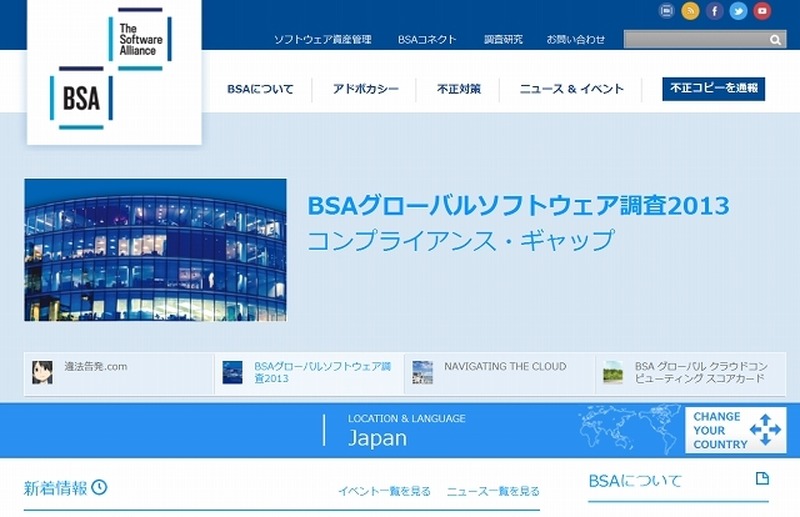Open ニュース & イベント menu
The height and width of the screenshot is (517, 800).
click(x=571, y=89)
